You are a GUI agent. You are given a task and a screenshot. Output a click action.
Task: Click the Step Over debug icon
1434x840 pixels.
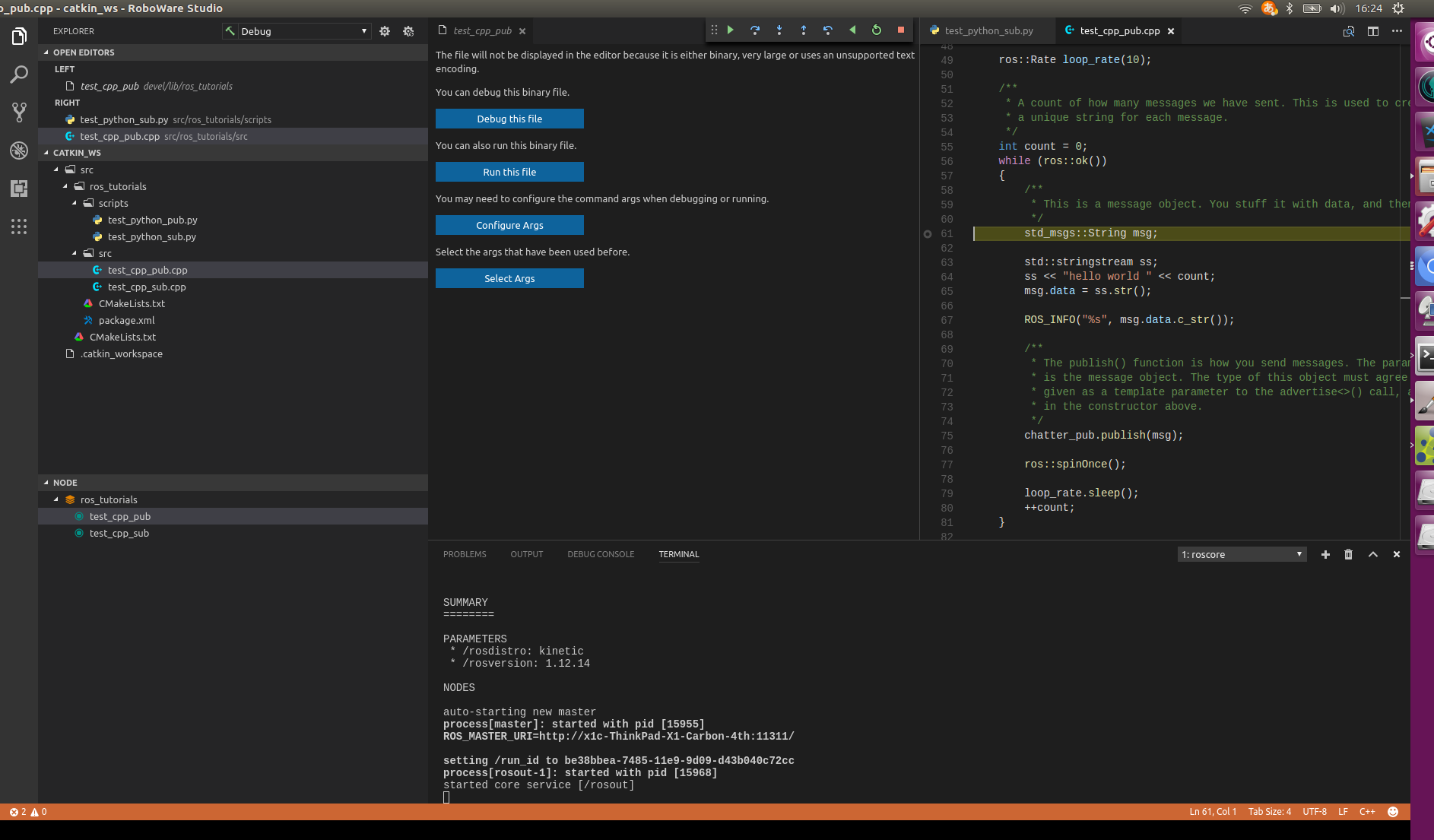[755, 30]
